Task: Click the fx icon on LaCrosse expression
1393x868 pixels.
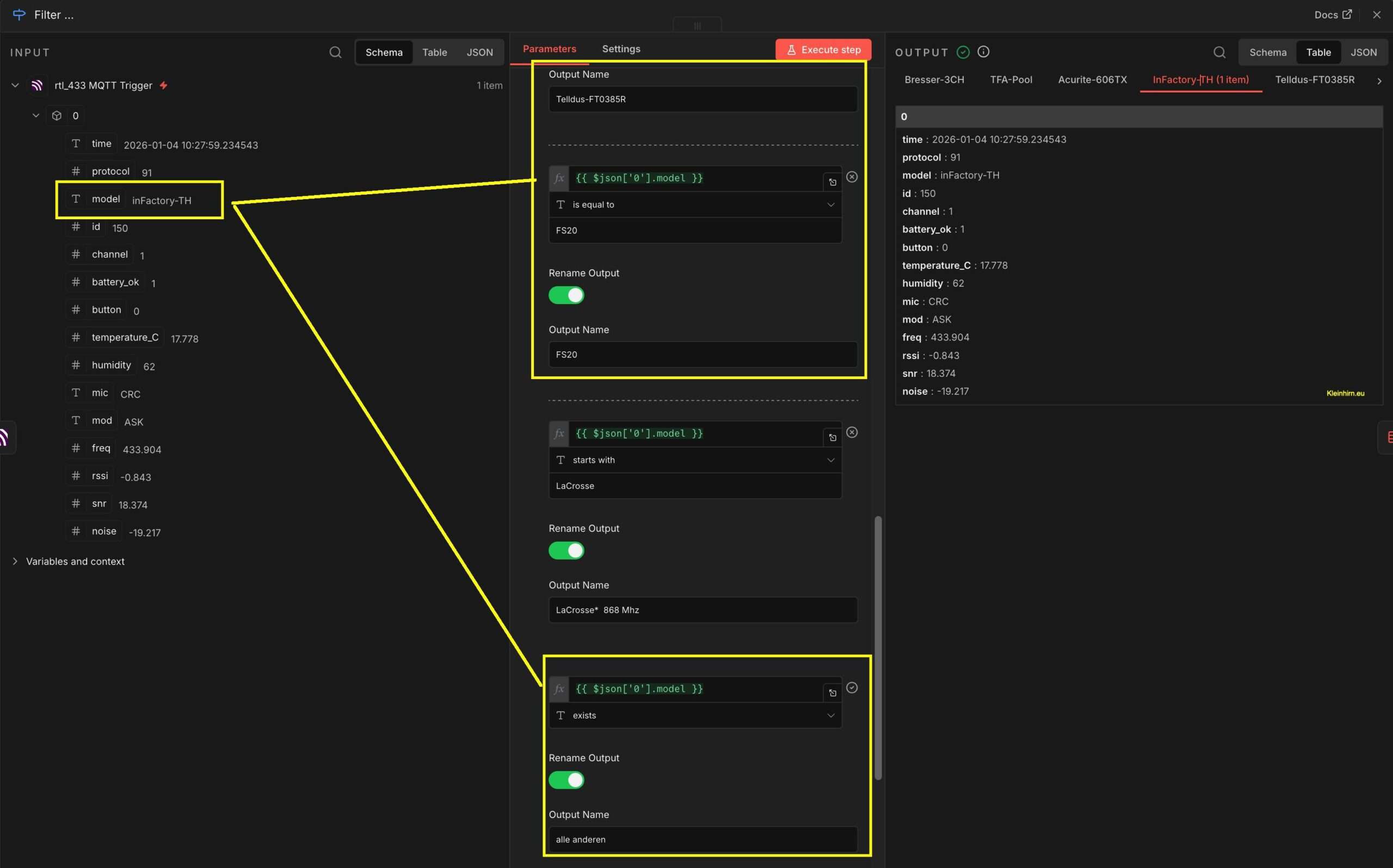Action: (559, 433)
